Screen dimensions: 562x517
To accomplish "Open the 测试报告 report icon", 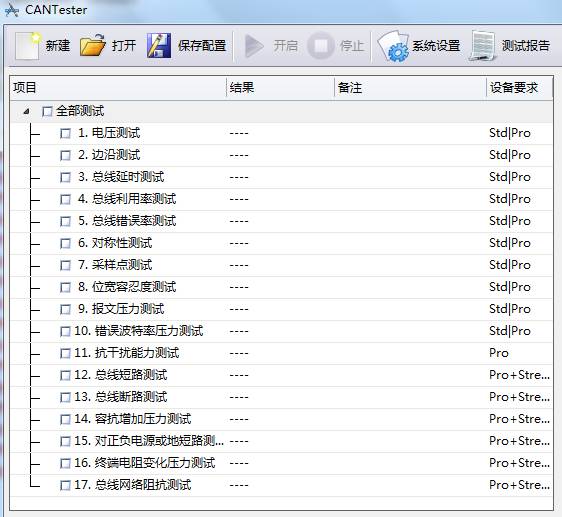I will 484,46.
